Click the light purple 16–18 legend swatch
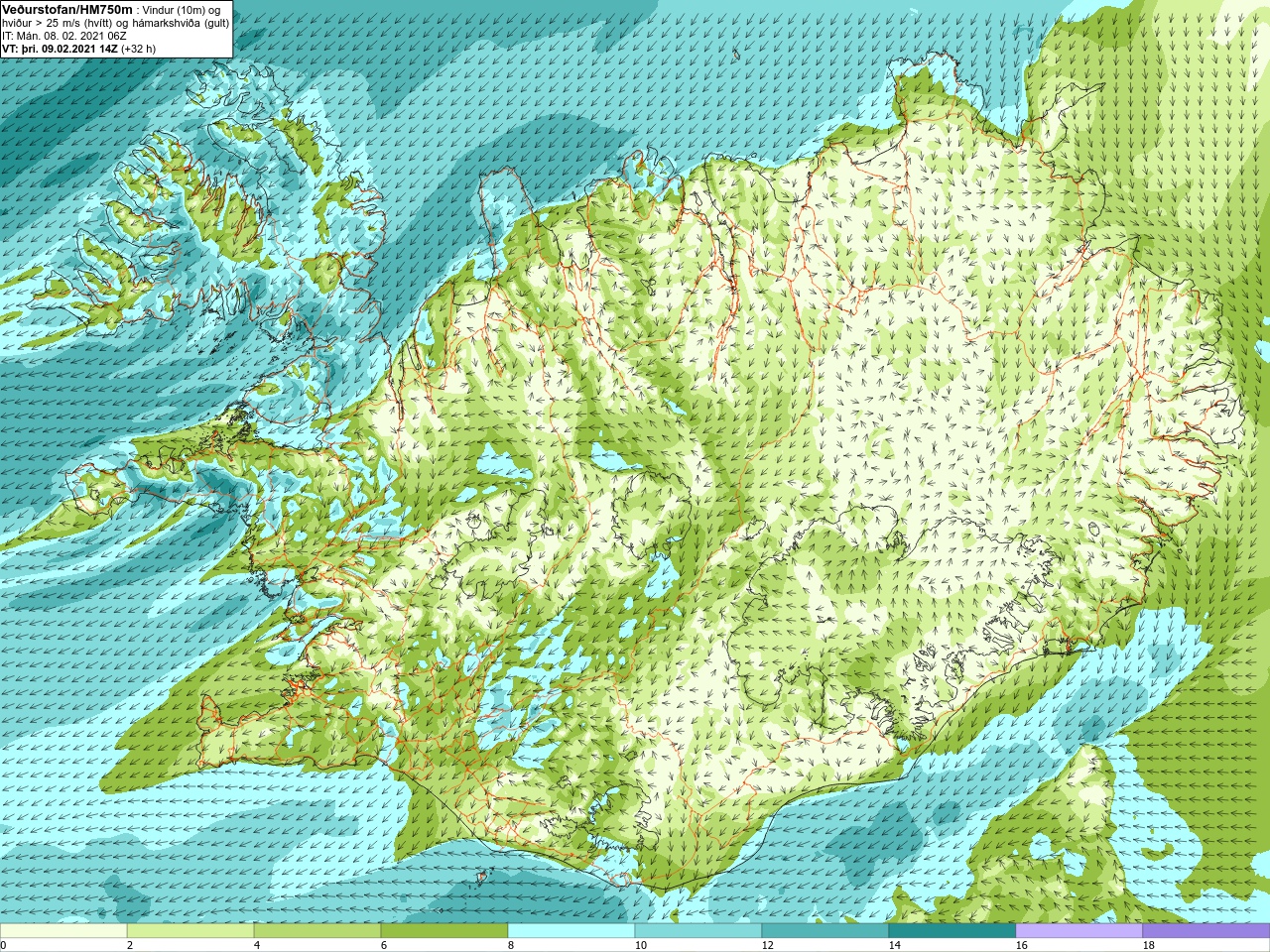1270x952 pixels. [x=1079, y=931]
